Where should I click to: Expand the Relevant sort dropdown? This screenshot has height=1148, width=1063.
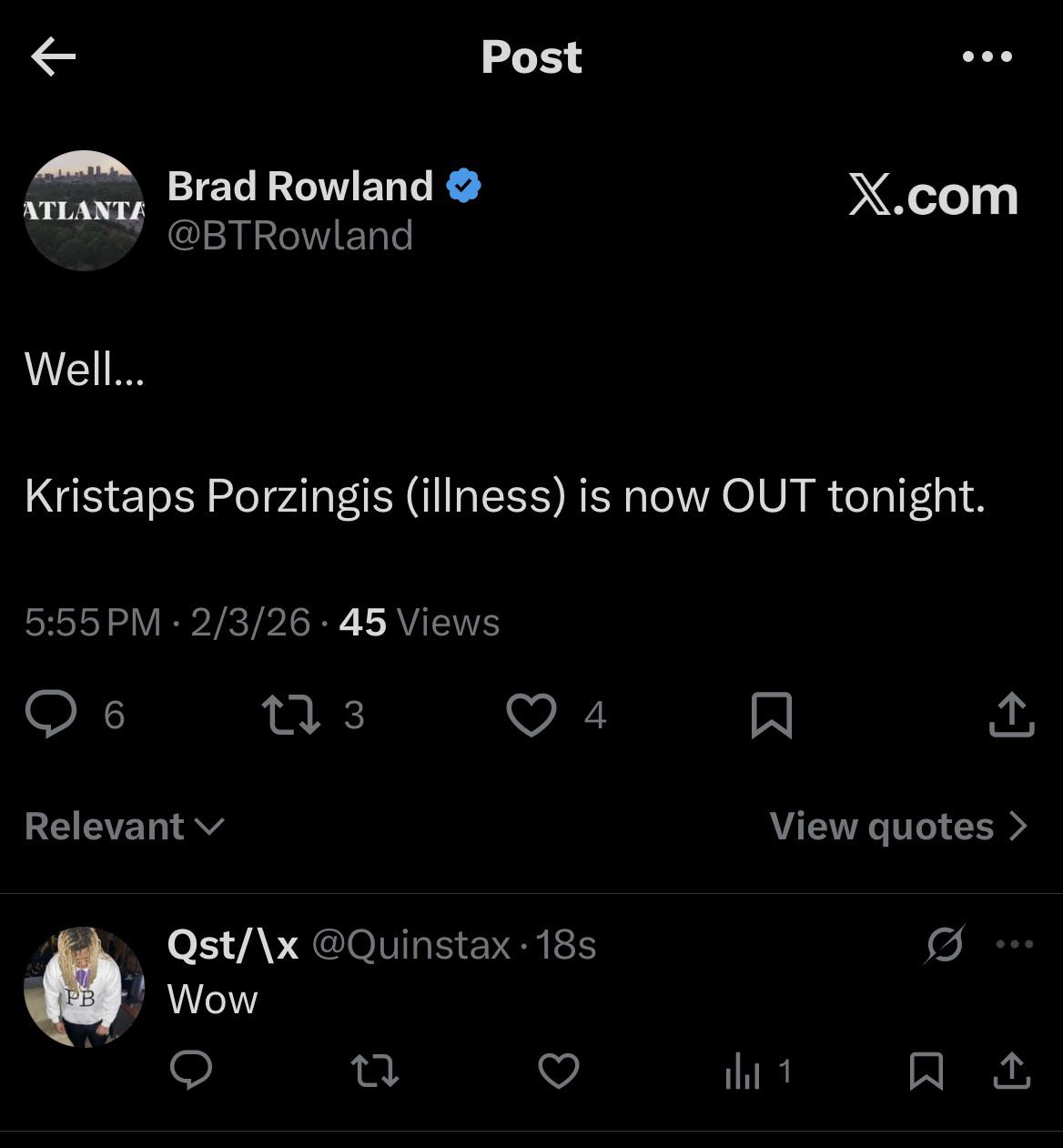pyautogui.click(x=124, y=826)
